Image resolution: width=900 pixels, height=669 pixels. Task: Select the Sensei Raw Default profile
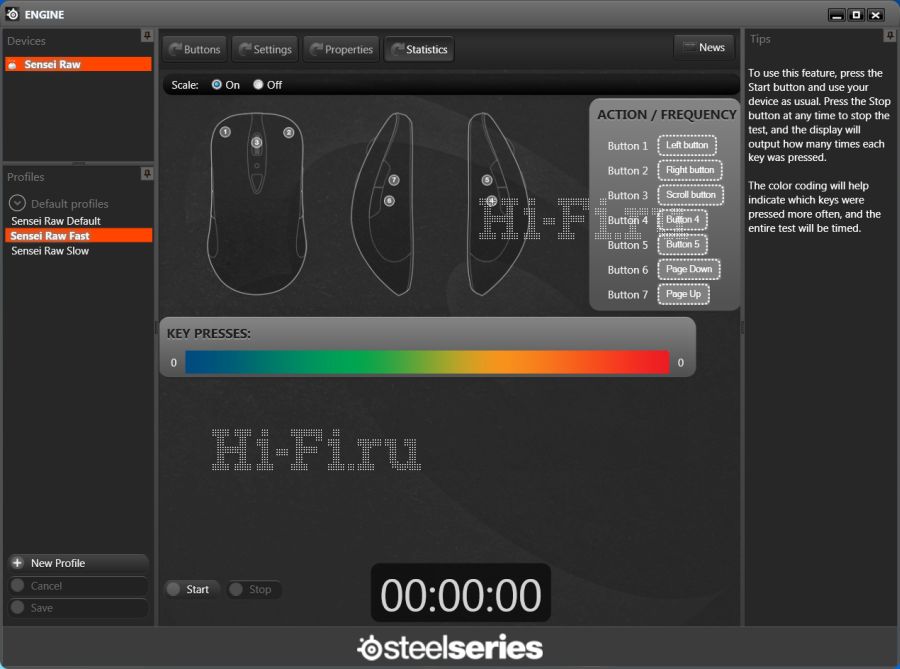coord(56,221)
